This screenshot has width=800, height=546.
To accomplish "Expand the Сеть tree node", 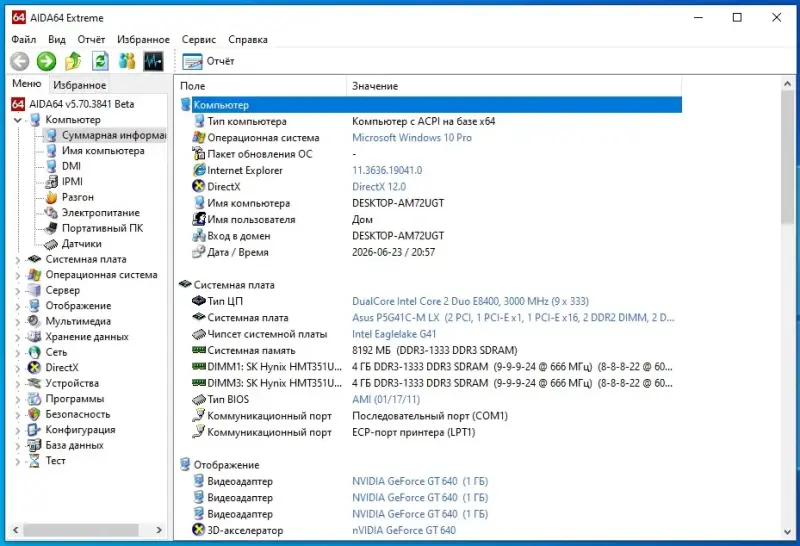I will [18, 353].
